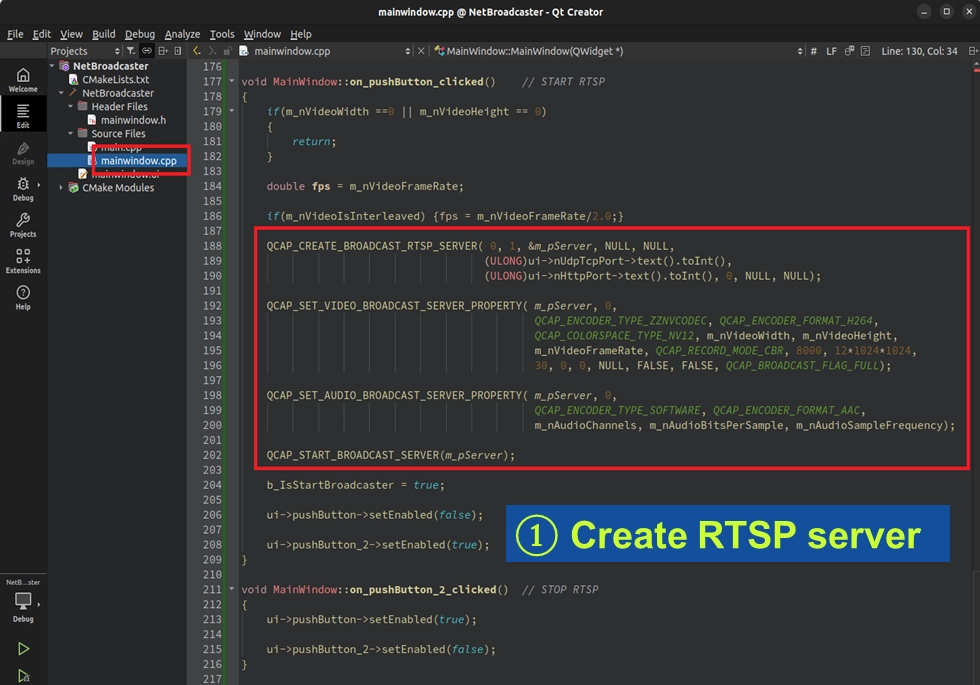The width and height of the screenshot is (980, 685).
Task: Open the code model inspector icon
Action: 849,51
